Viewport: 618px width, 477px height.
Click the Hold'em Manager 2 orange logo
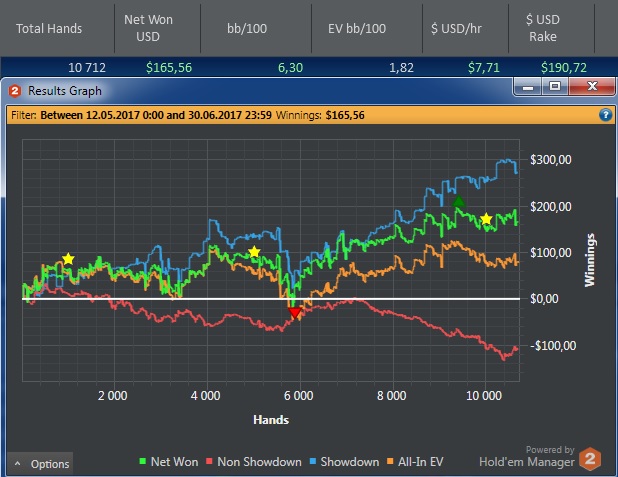[x=590, y=459]
